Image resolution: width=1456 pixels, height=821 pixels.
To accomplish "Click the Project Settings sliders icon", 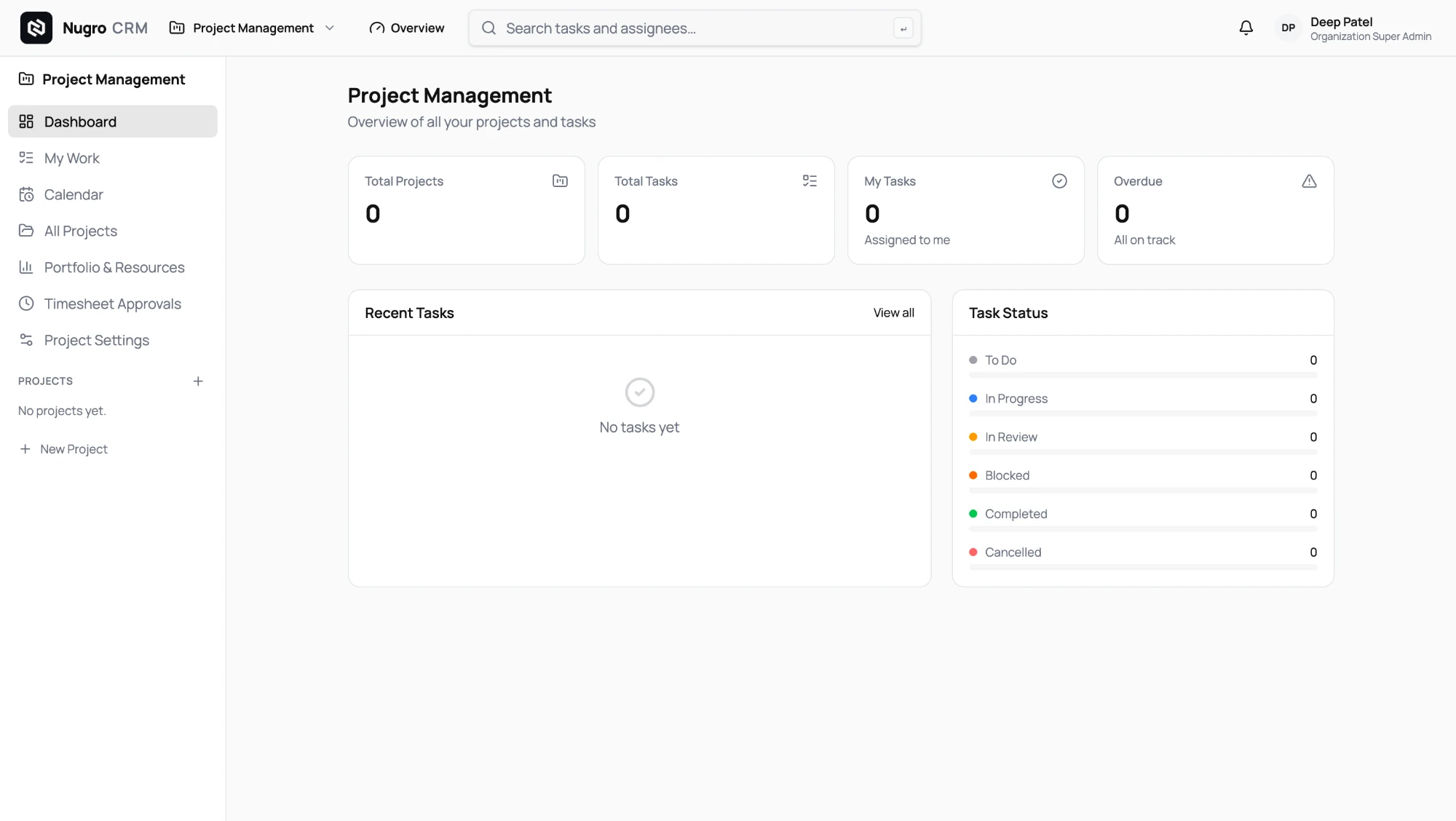I will pos(26,340).
